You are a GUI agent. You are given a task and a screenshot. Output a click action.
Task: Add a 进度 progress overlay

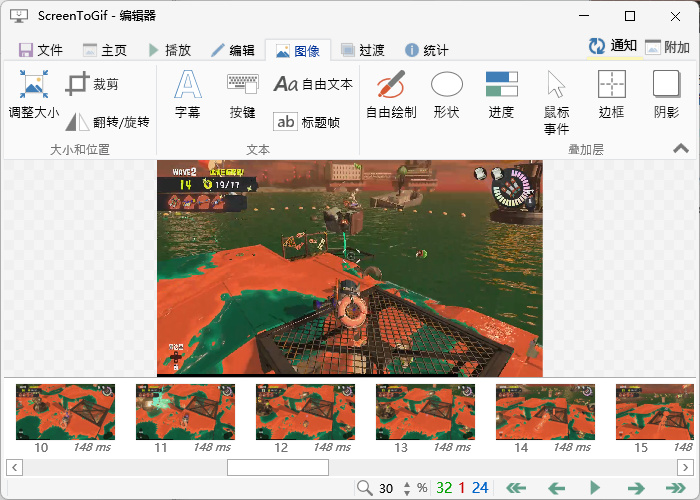pos(501,95)
